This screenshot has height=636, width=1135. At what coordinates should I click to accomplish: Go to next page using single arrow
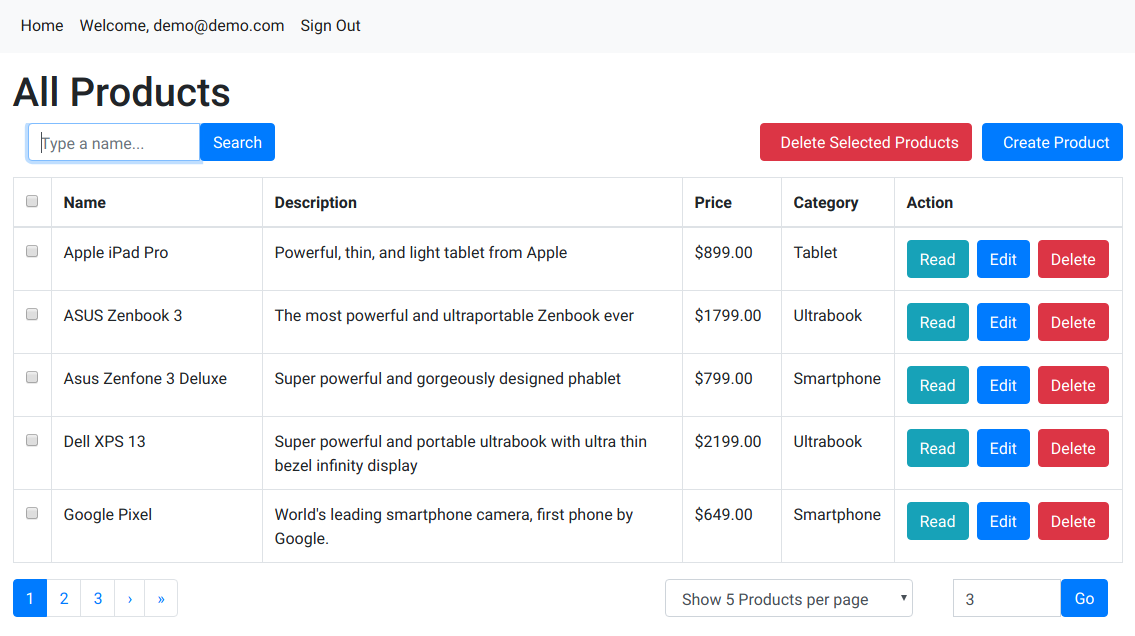pyautogui.click(x=130, y=599)
